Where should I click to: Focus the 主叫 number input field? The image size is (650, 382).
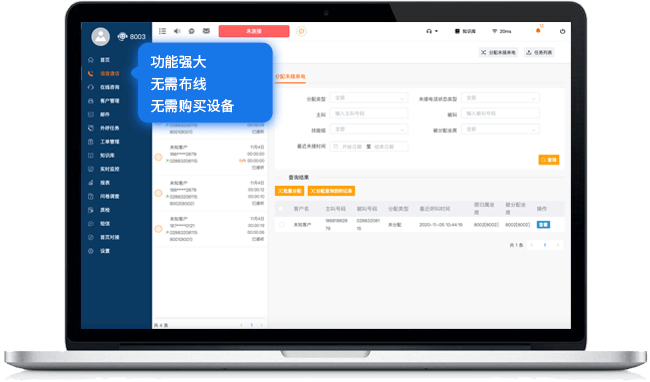pyautogui.click(x=369, y=114)
